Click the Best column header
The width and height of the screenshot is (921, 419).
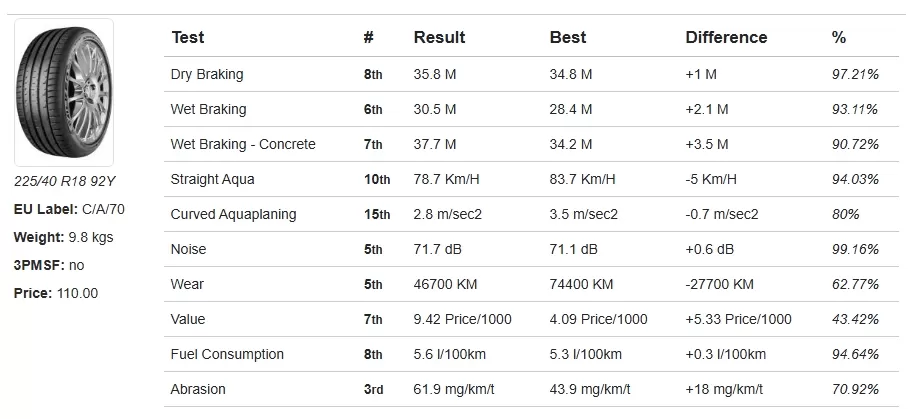click(568, 38)
